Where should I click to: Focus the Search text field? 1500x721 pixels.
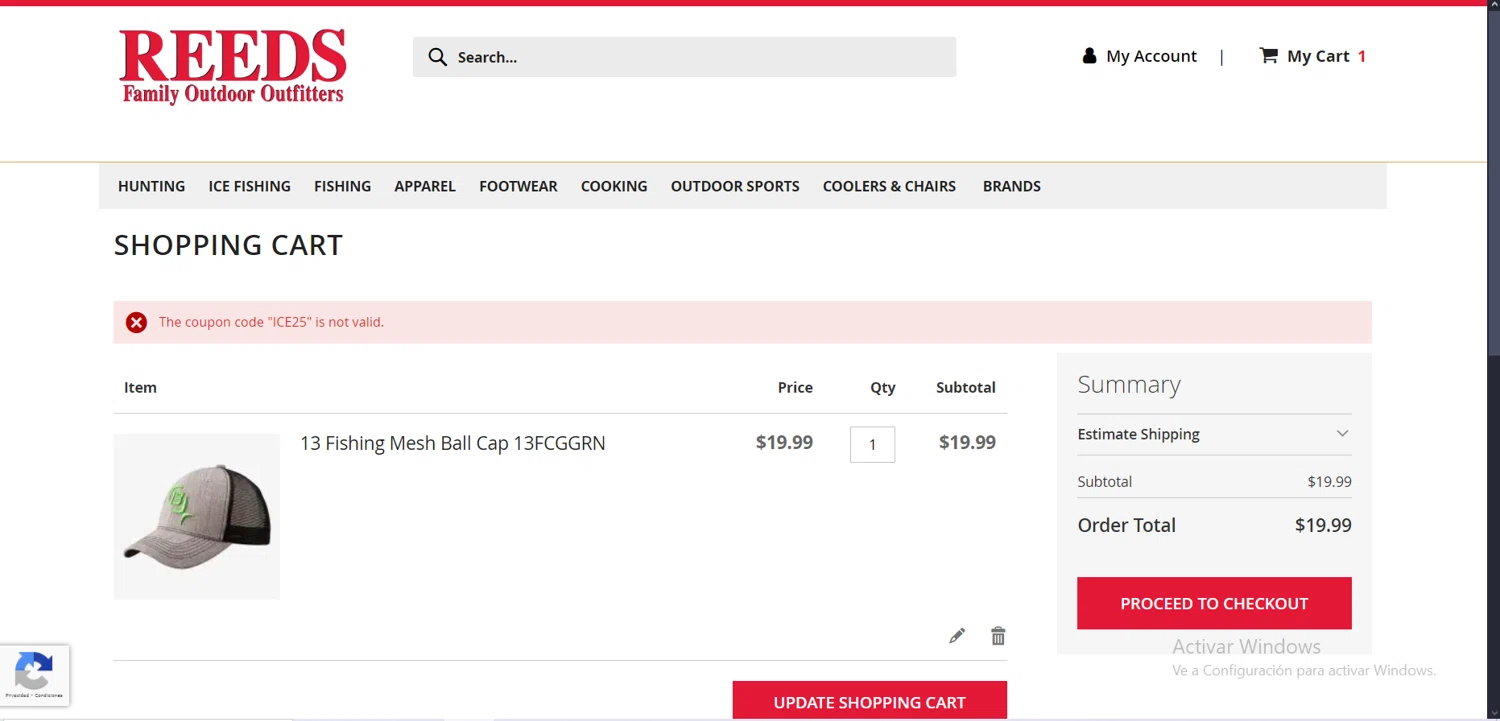pos(684,57)
